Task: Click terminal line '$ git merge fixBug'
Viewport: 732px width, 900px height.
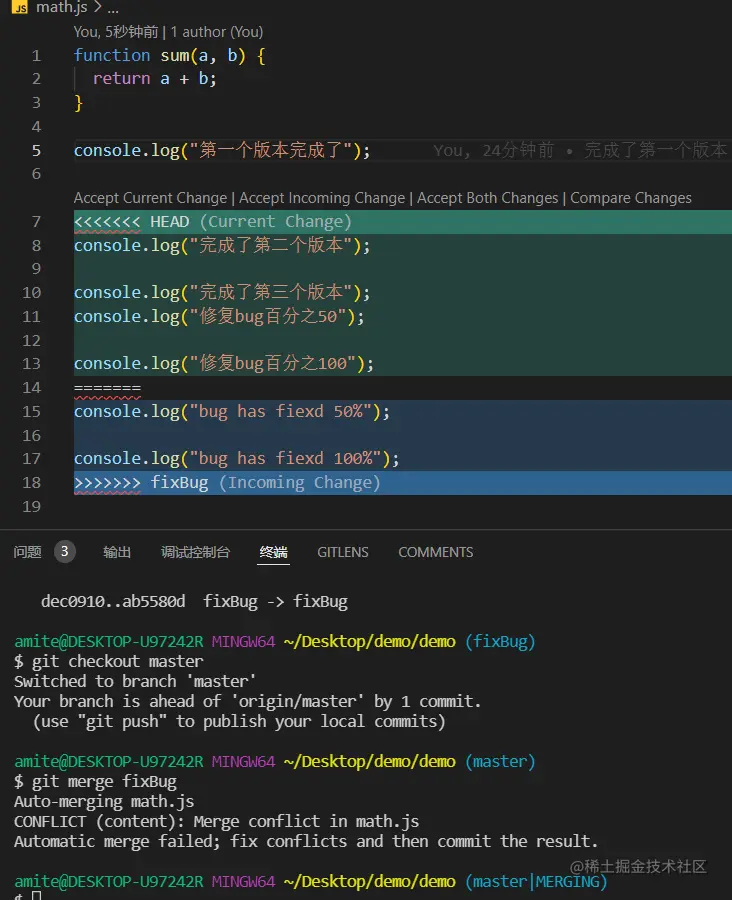Action: [x=95, y=782]
